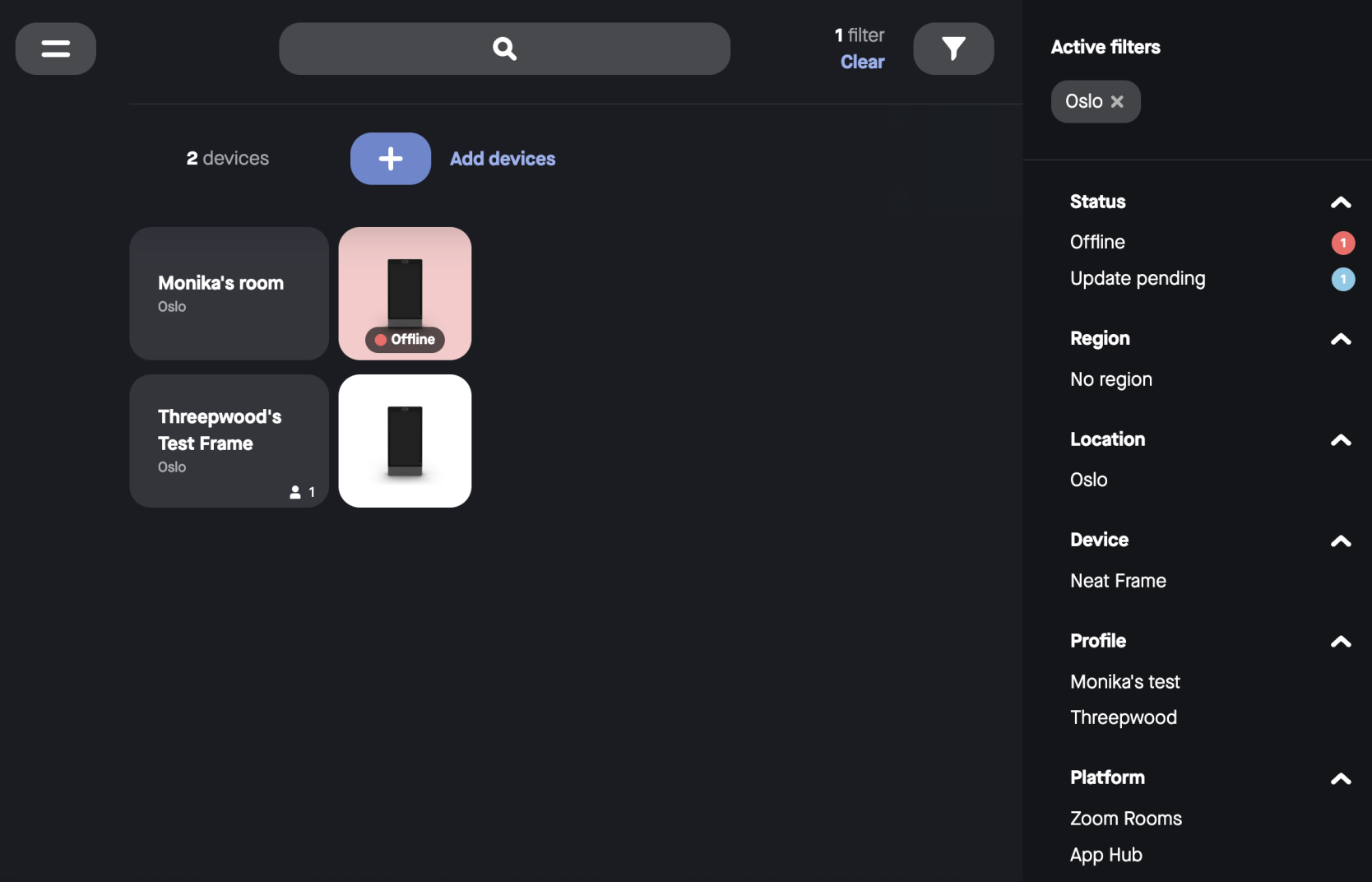Click the Add devices link
This screenshot has height=882, width=1372.
point(503,159)
